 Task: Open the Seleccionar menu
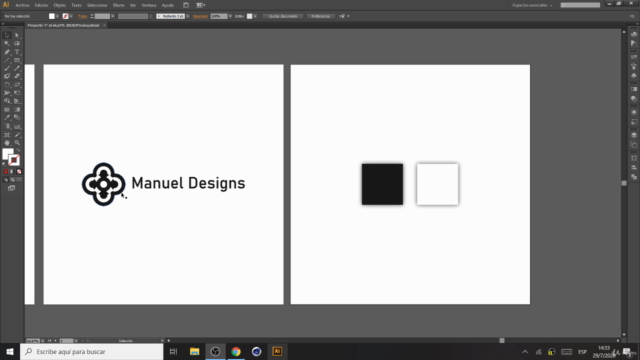click(x=97, y=5)
